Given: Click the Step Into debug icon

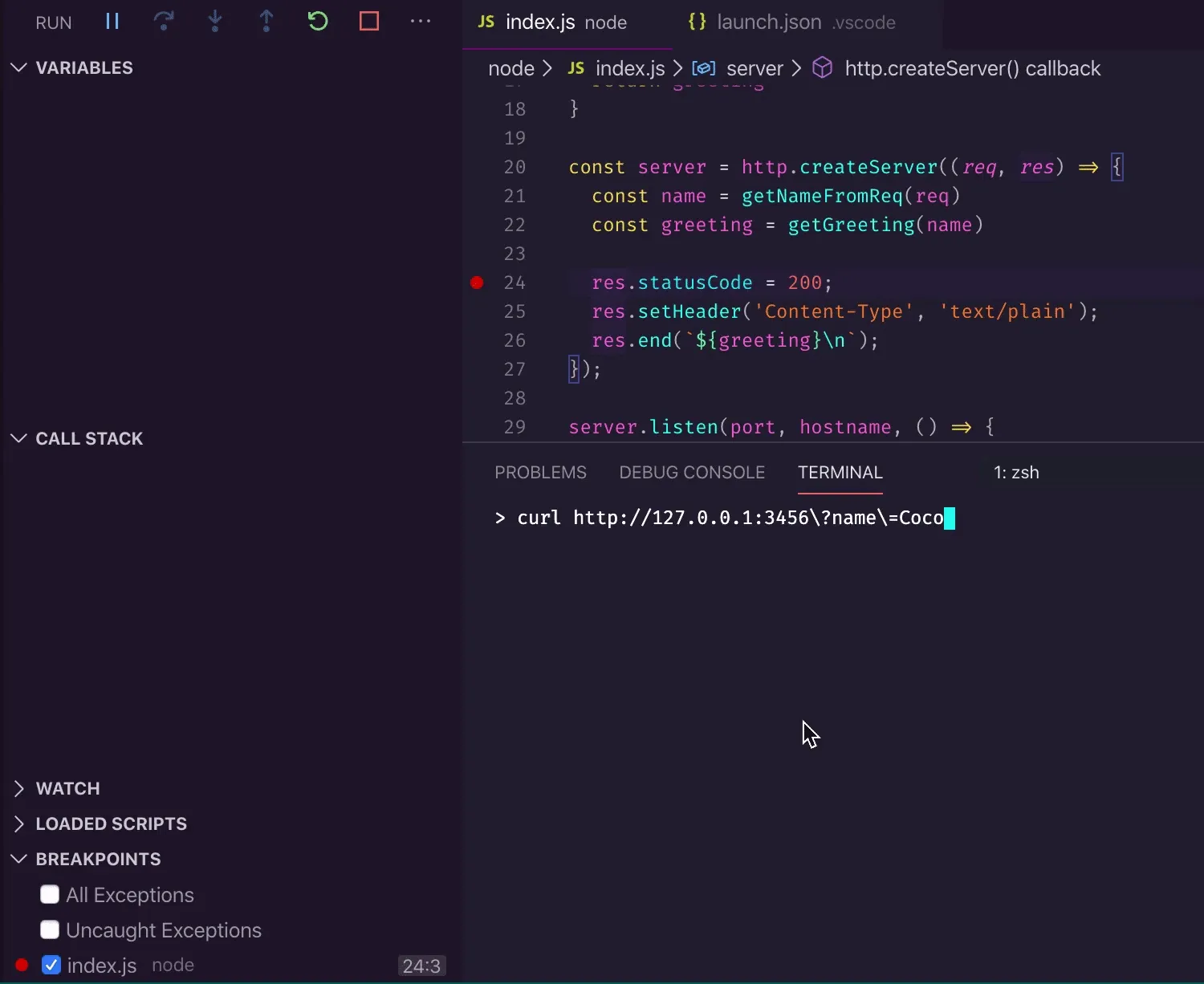Looking at the screenshot, I should [x=215, y=22].
